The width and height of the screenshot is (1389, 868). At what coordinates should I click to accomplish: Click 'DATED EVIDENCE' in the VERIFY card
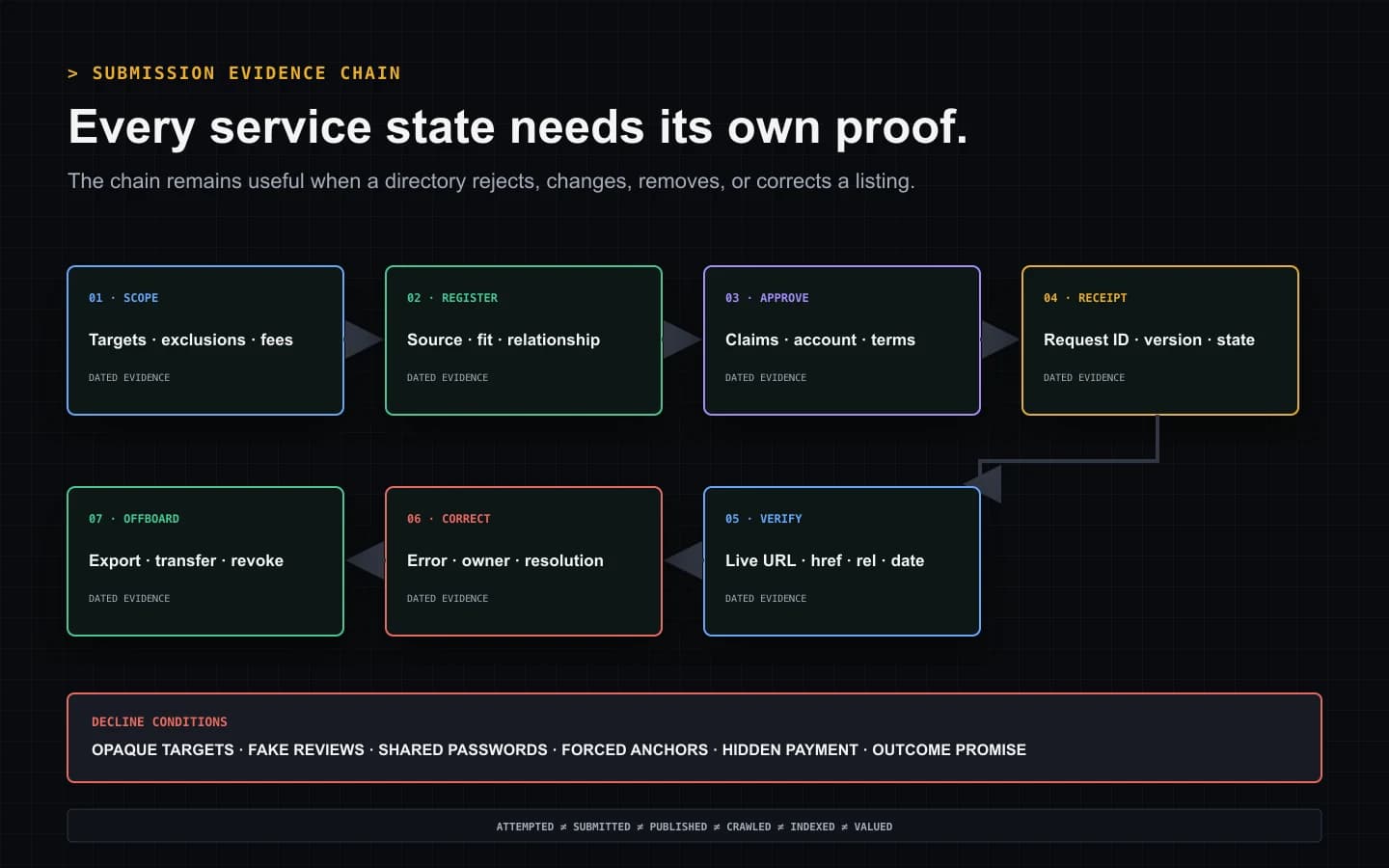pos(766,599)
